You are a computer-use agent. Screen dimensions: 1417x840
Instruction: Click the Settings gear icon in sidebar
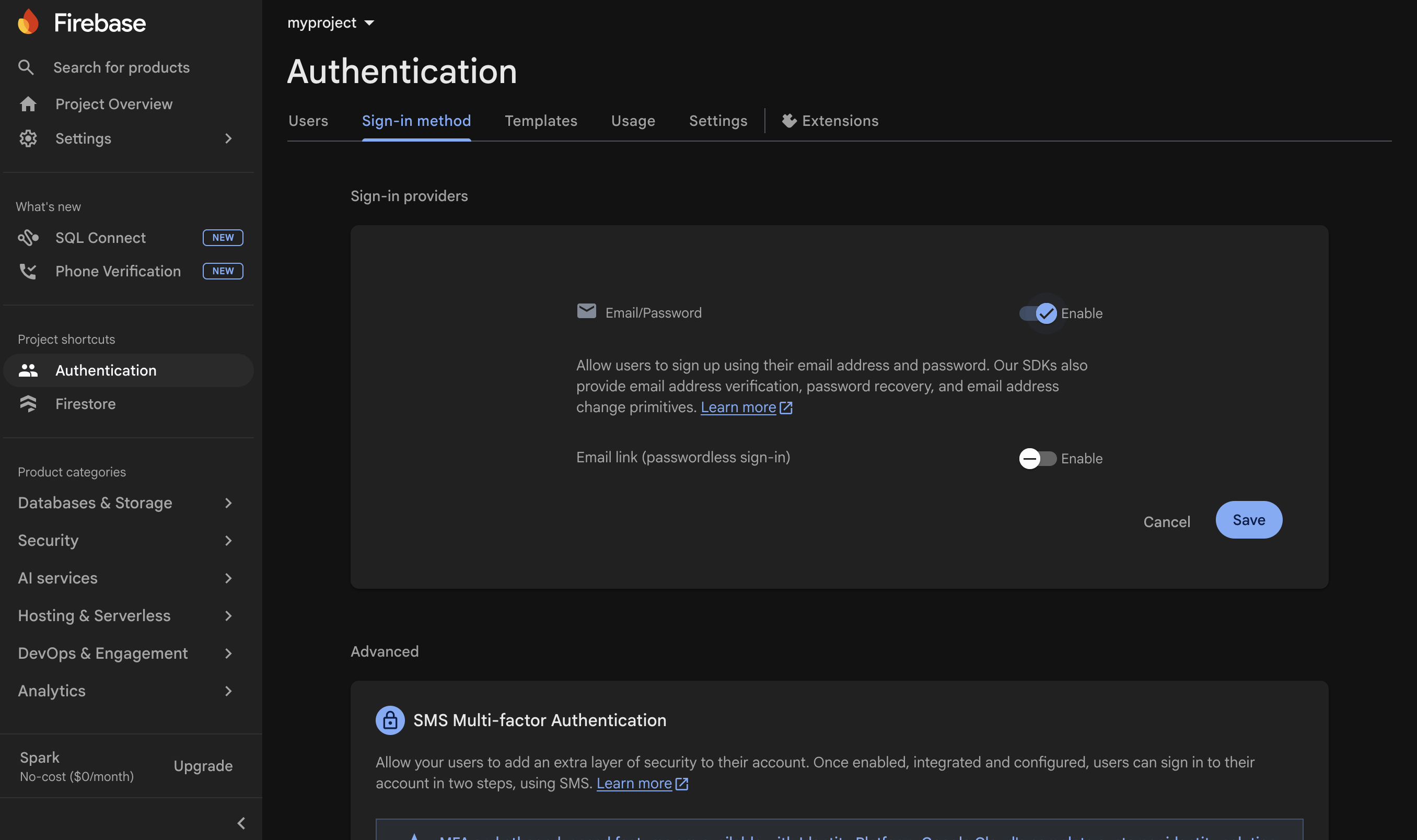click(28, 138)
